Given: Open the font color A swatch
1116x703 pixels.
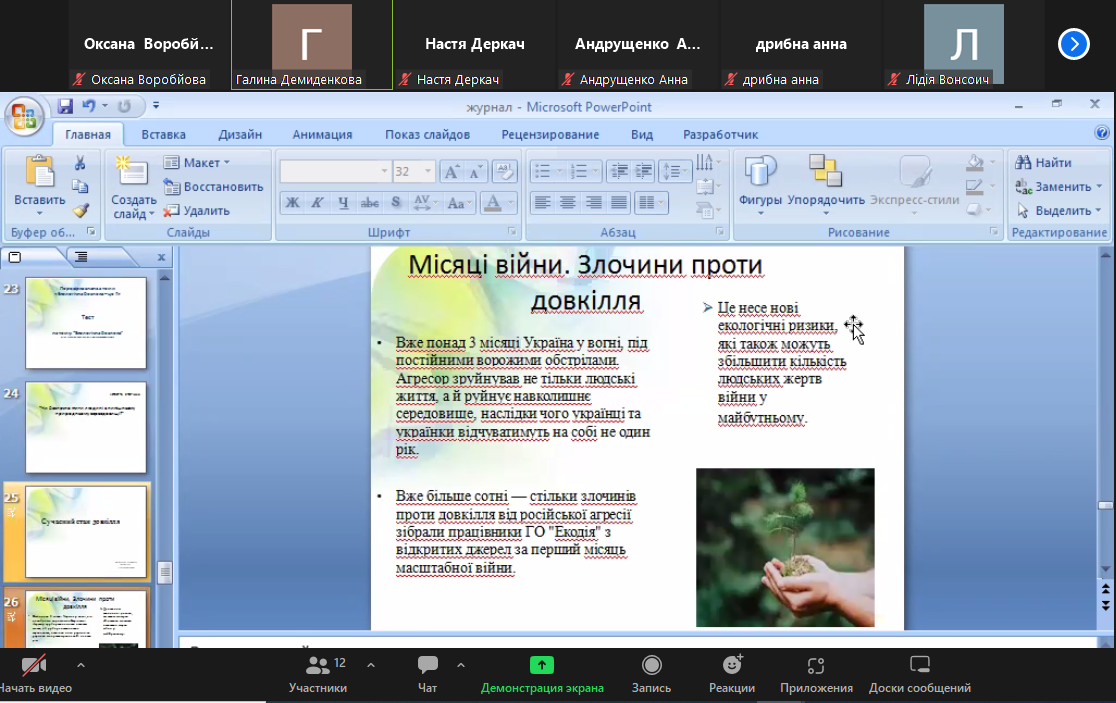Looking at the screenshot, I should point(492,203).
